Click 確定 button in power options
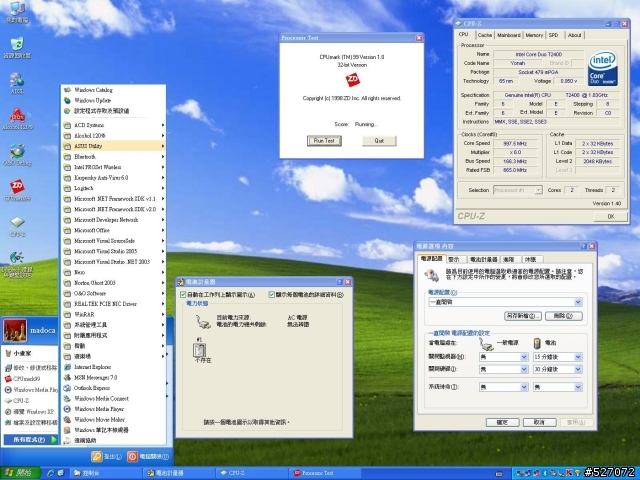Image resolution: width=640 pixels, height=480 pixels. 502,422
